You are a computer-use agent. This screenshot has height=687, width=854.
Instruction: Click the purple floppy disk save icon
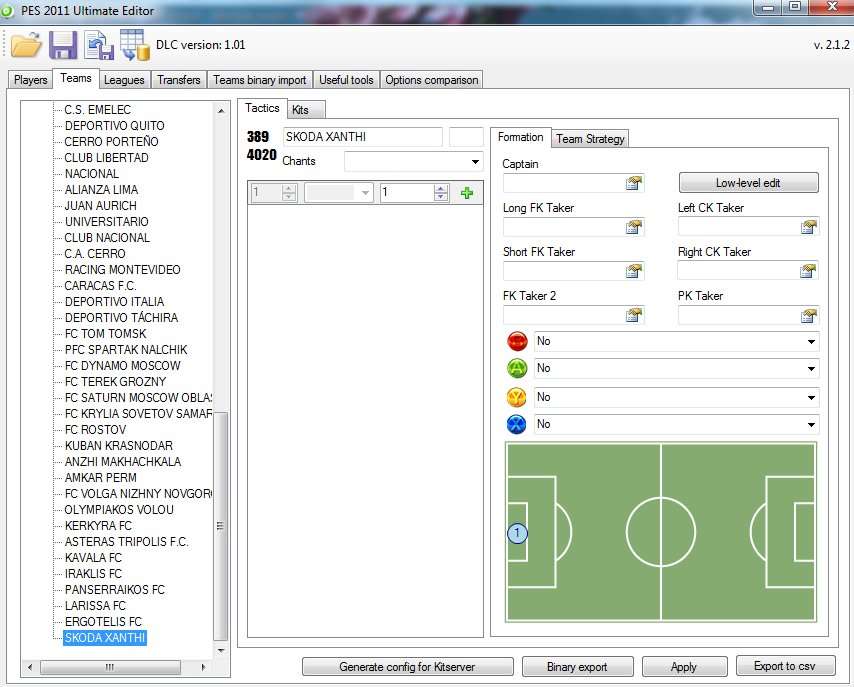click(x=63, y=45)
